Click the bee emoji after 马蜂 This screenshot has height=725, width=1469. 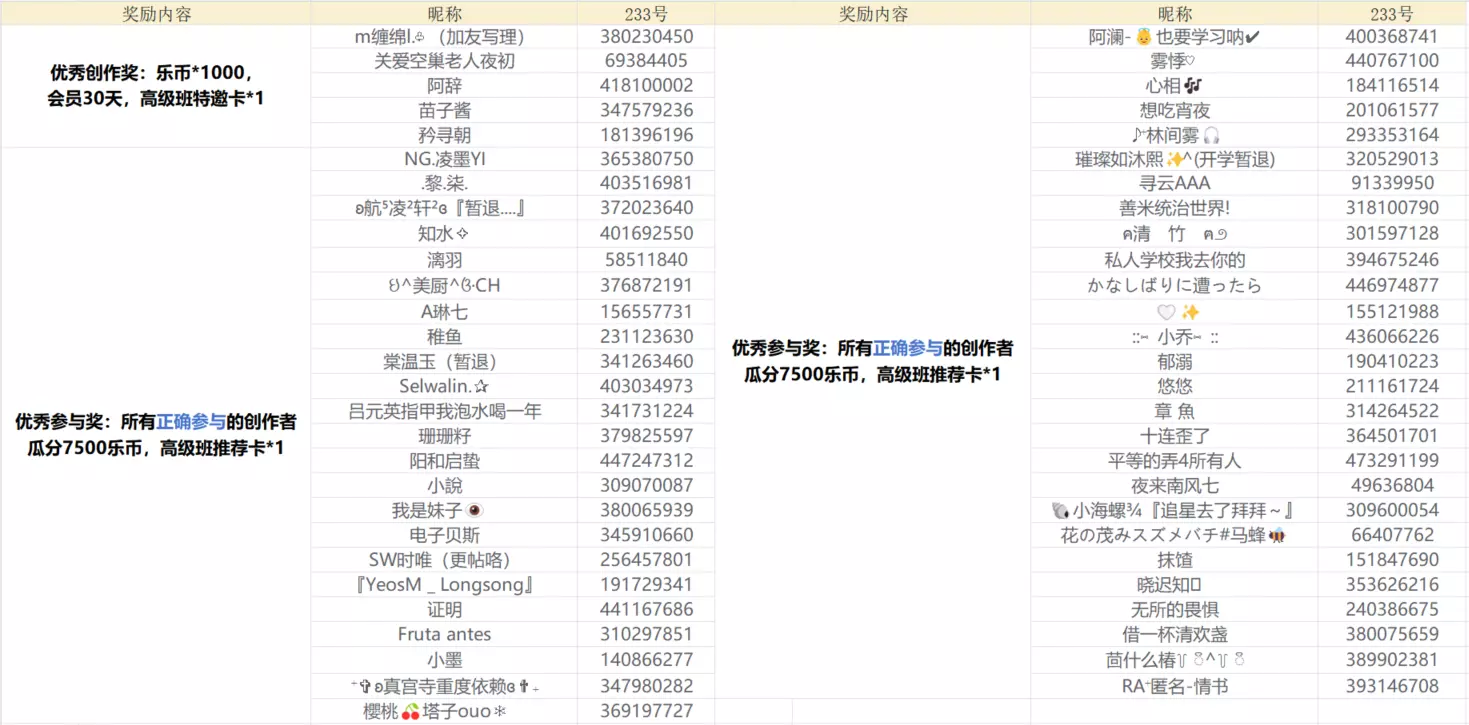[1277, 536]
